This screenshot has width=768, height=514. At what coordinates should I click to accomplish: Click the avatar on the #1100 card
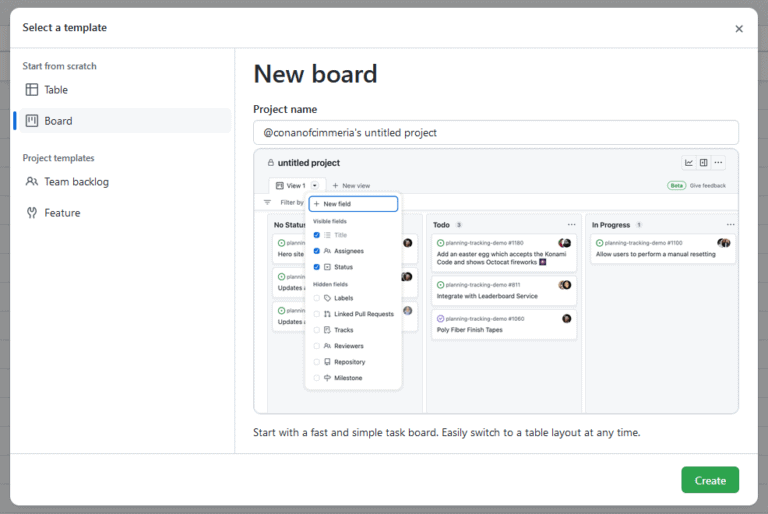tap(724, 243)
